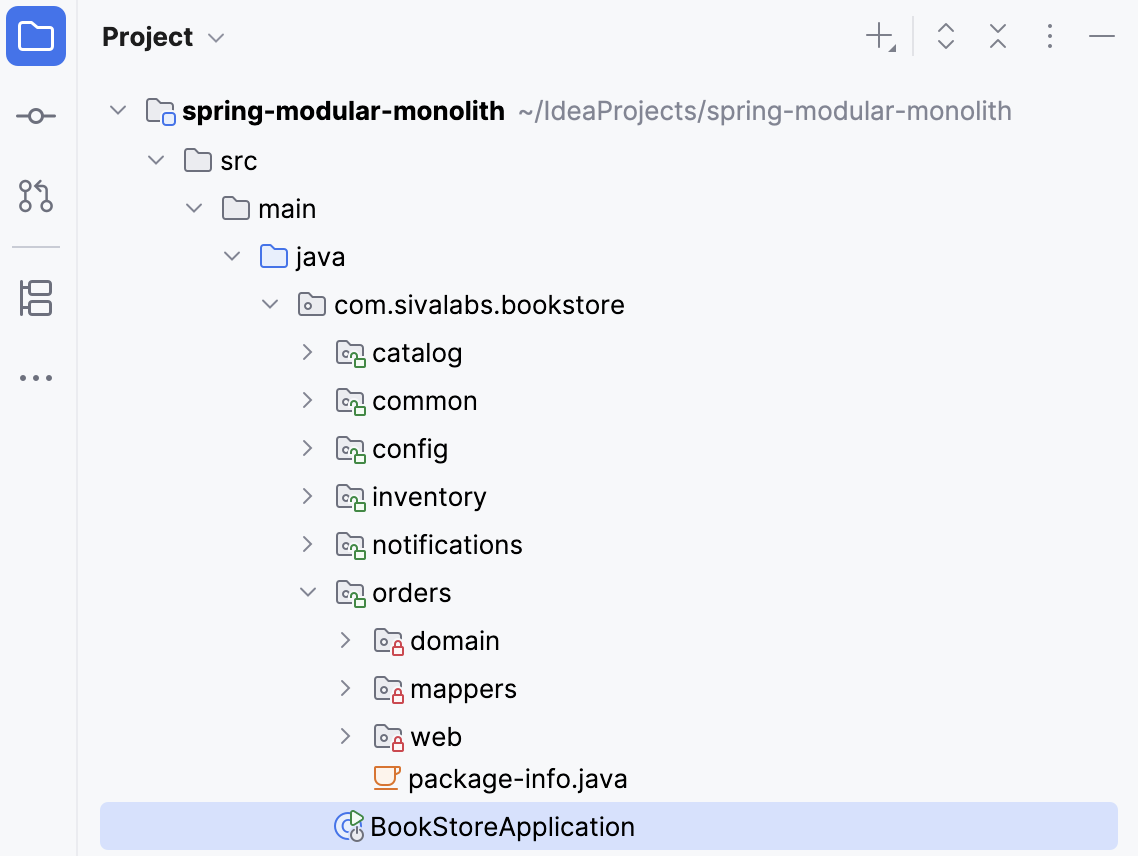Show more tool windows via ellipsis icon
The image size is (1138, 856).
(36, 377)
